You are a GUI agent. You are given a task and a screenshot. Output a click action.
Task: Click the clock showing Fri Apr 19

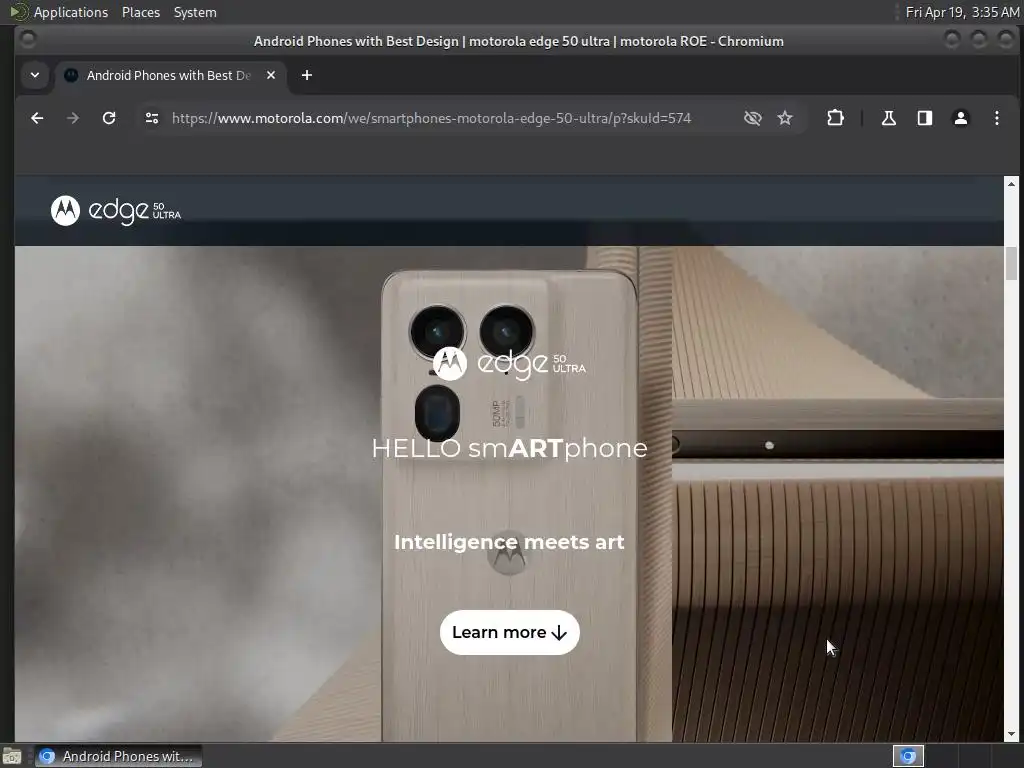962,12
